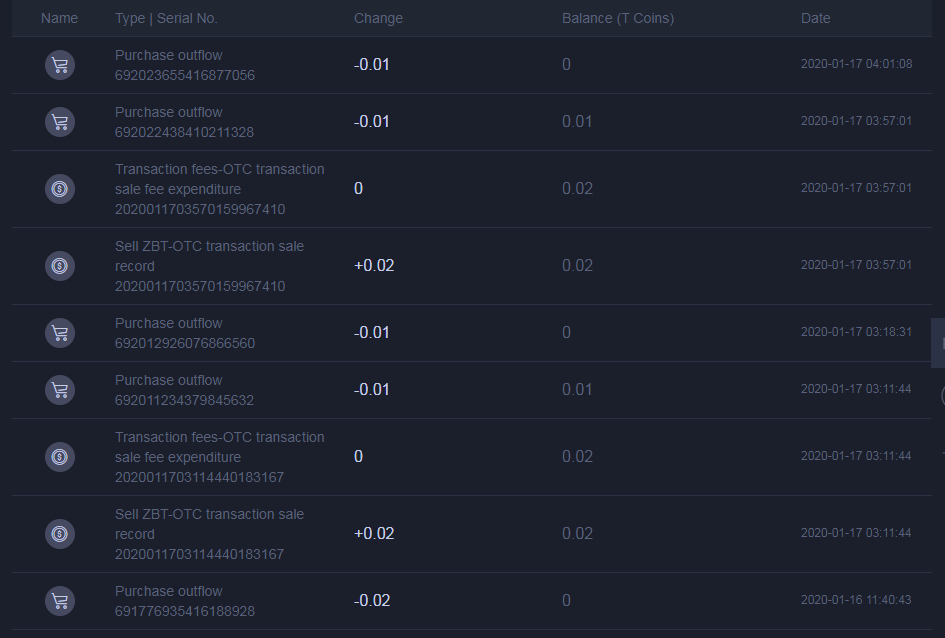Click Sell ZBT-OTC sale record 20200117035701
This screenshot has width=945, height=638.
(x=209, y=256)
